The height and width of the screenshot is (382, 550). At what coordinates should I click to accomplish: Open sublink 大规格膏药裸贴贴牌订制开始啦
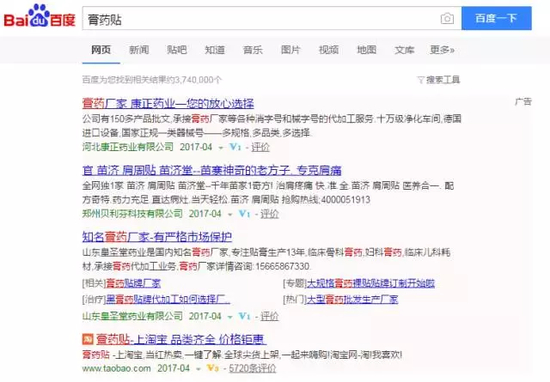click(371, 283)
